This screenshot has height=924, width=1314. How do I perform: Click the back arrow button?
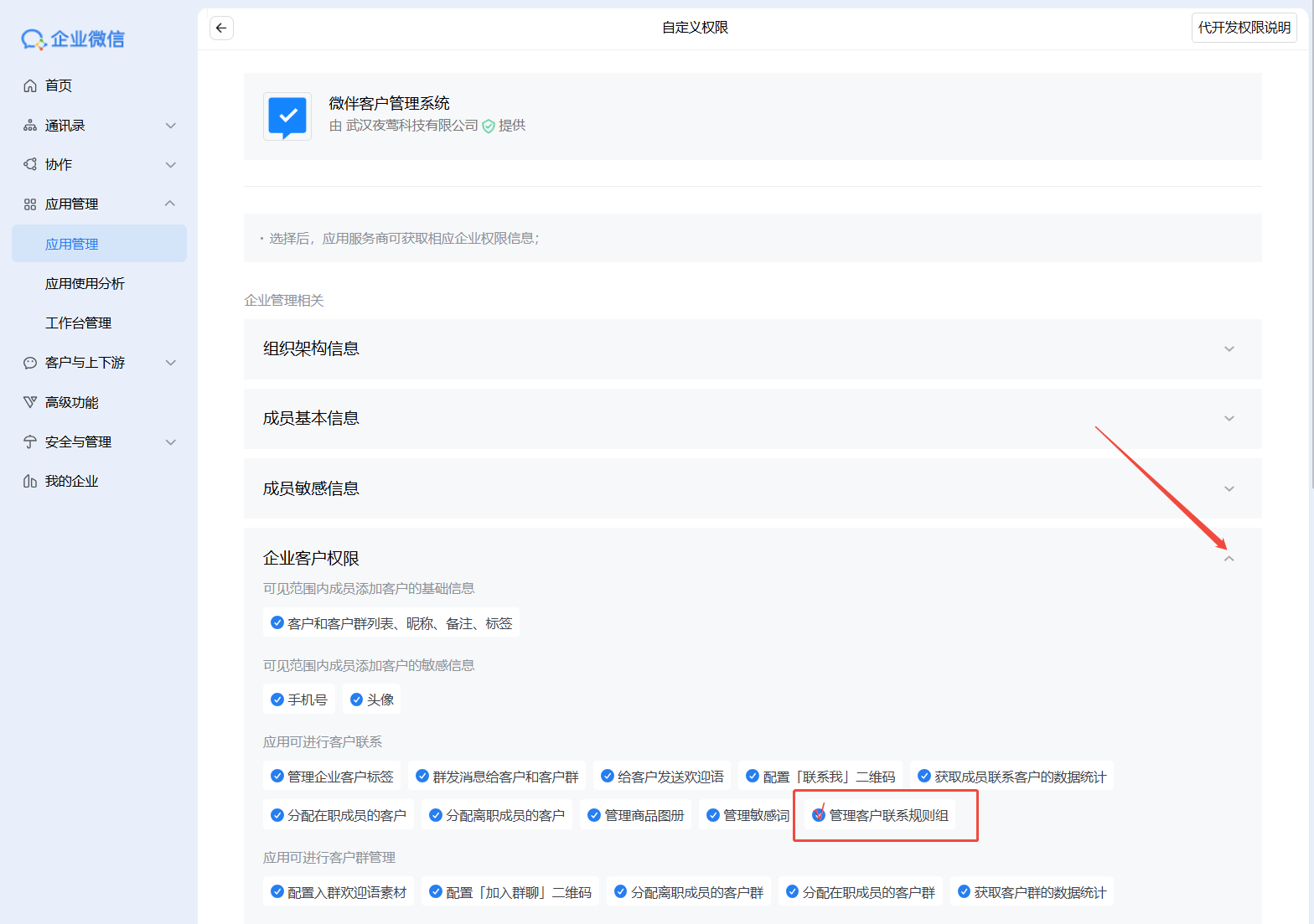[x=221, y=28]
